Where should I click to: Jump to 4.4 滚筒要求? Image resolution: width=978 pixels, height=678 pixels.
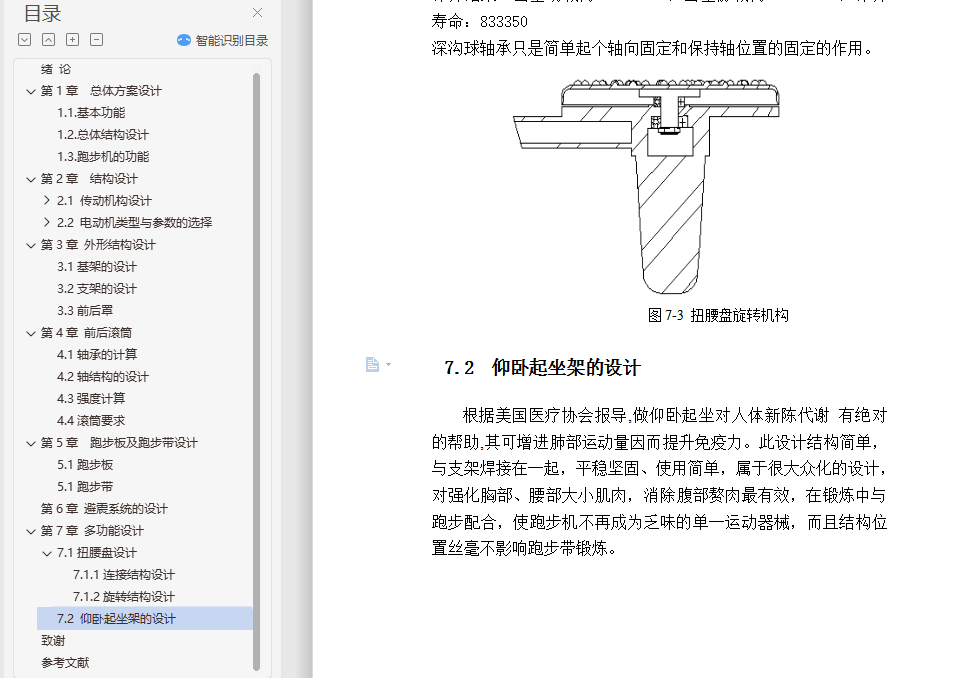coord(91,421)
